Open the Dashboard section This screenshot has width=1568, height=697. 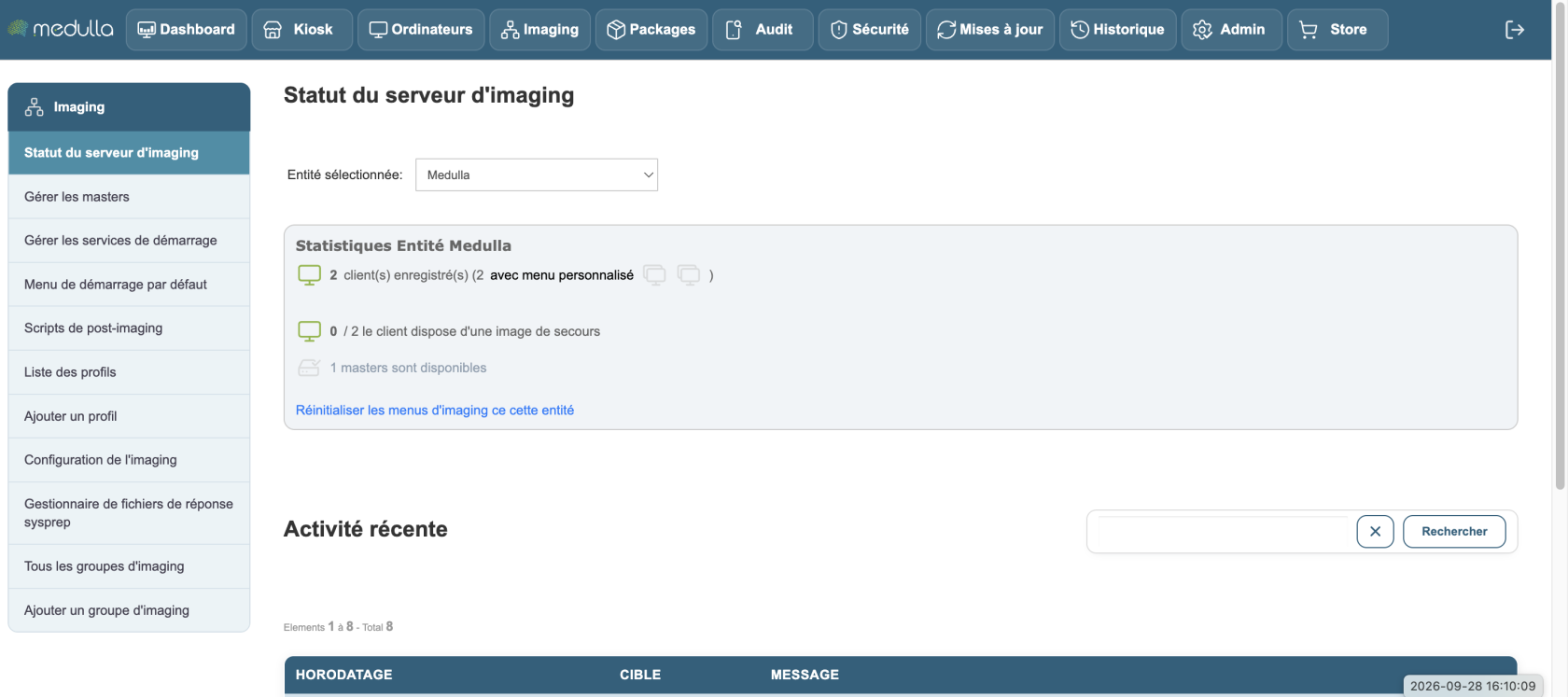[187, 30]
